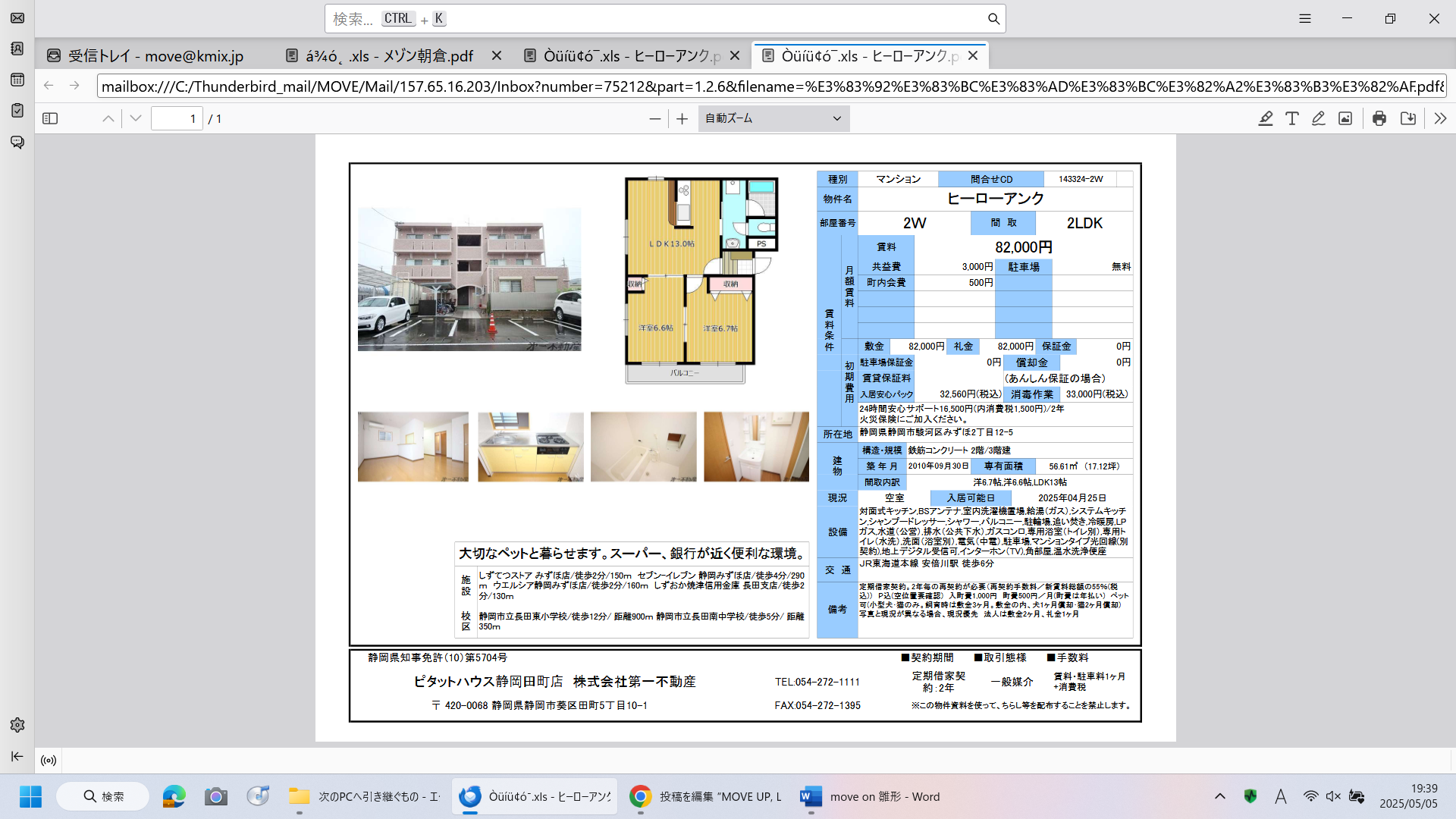Click the page number input field
The height and width of the screenshot is (819, 1456).
point(176,118)
